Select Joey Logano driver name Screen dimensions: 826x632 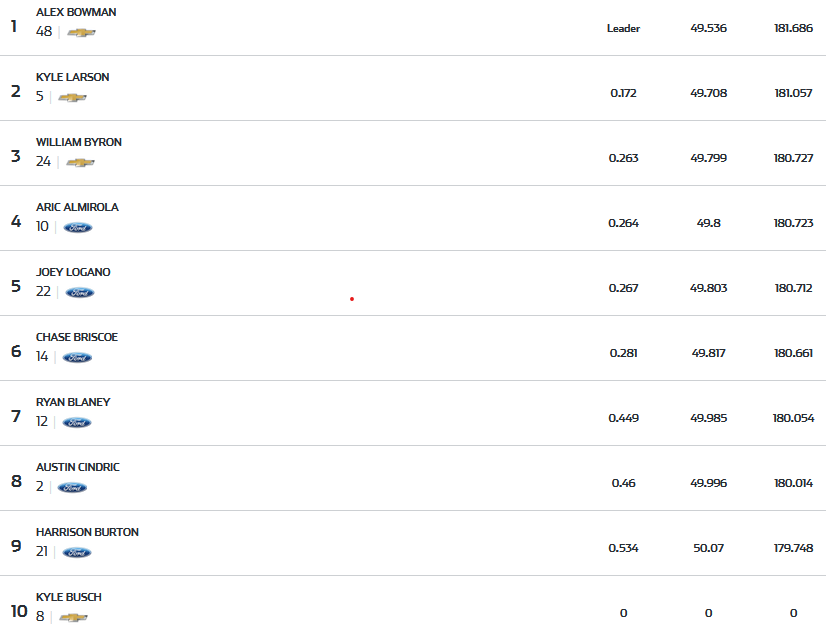pyautogui.click(x=73, y=272)
